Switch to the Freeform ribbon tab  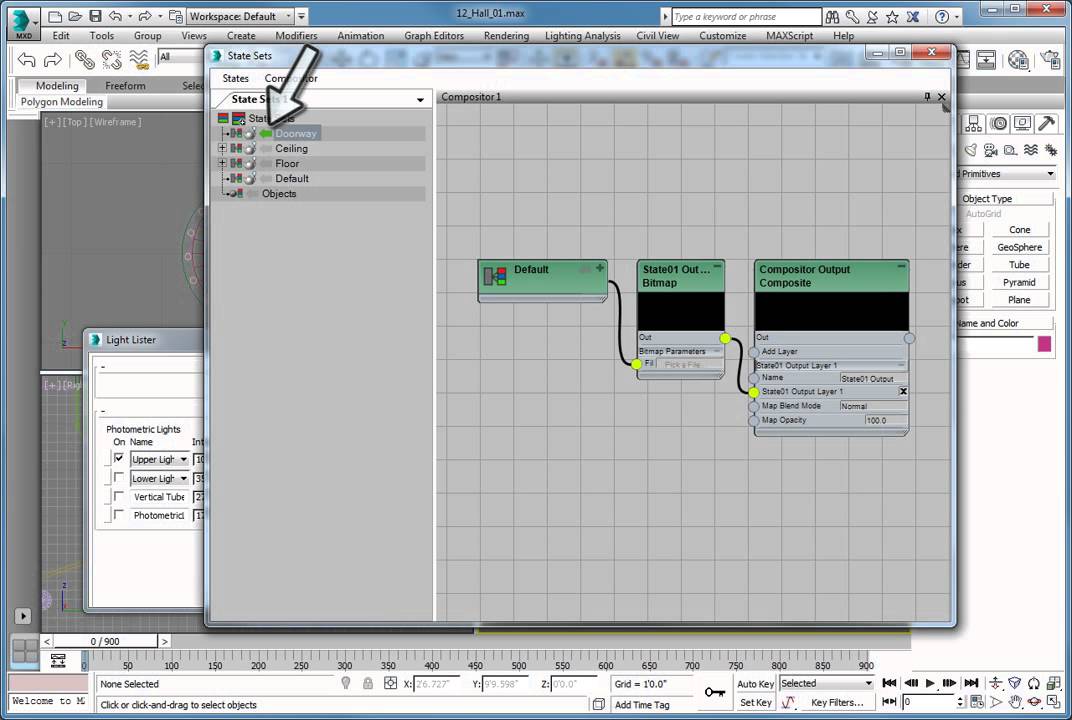[x=125, y=86]
